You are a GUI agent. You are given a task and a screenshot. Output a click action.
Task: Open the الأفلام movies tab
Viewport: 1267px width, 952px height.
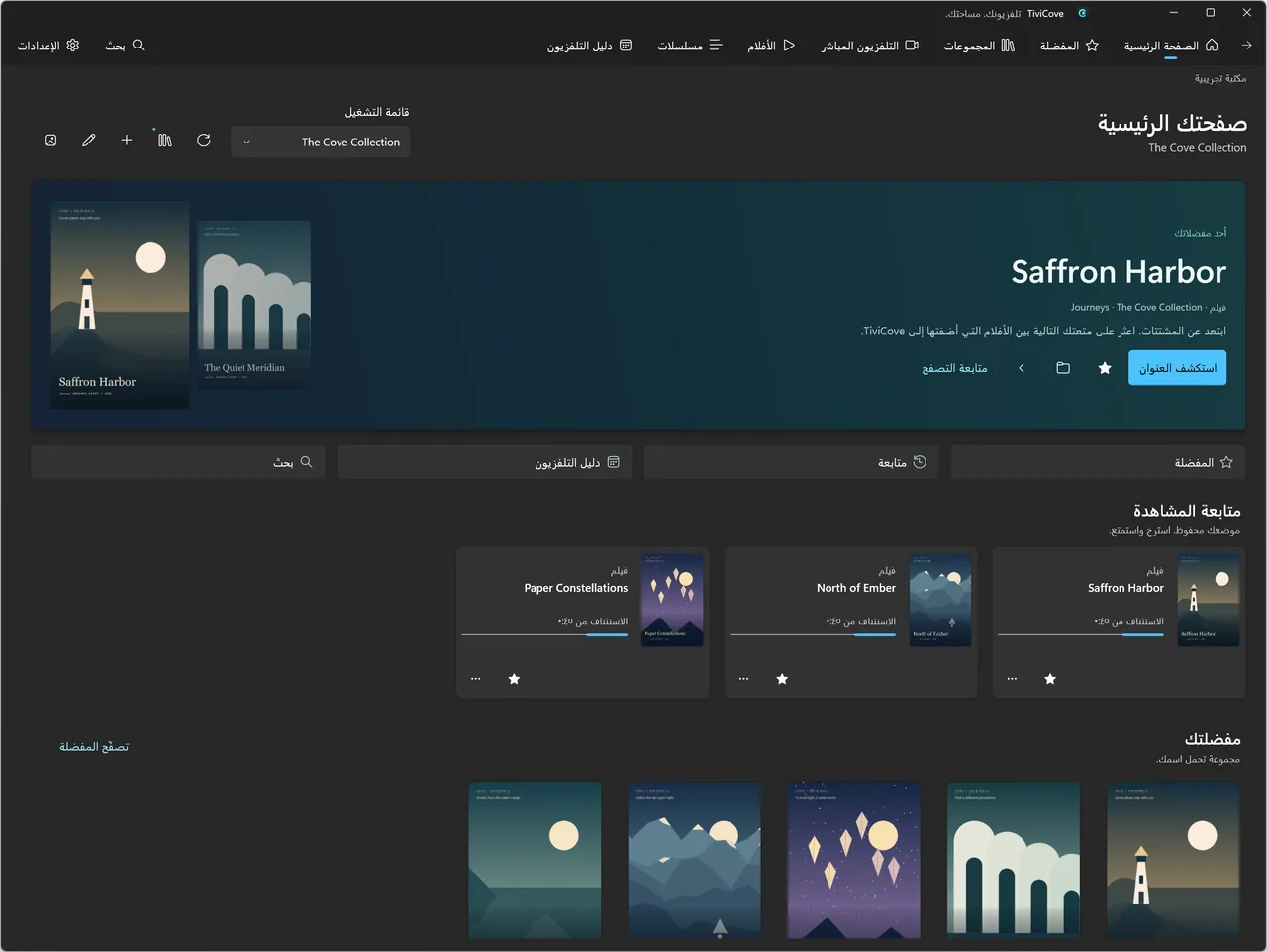[771, 46]
